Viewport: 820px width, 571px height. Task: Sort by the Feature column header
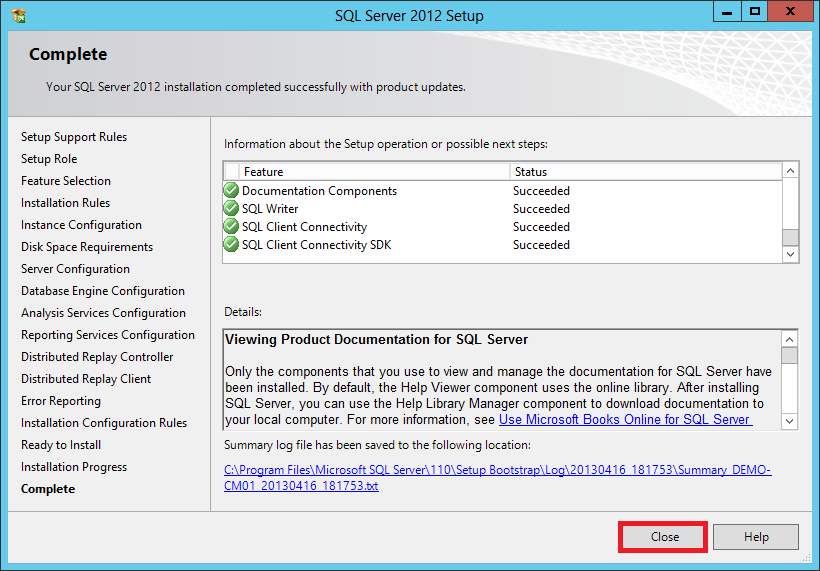375,172
